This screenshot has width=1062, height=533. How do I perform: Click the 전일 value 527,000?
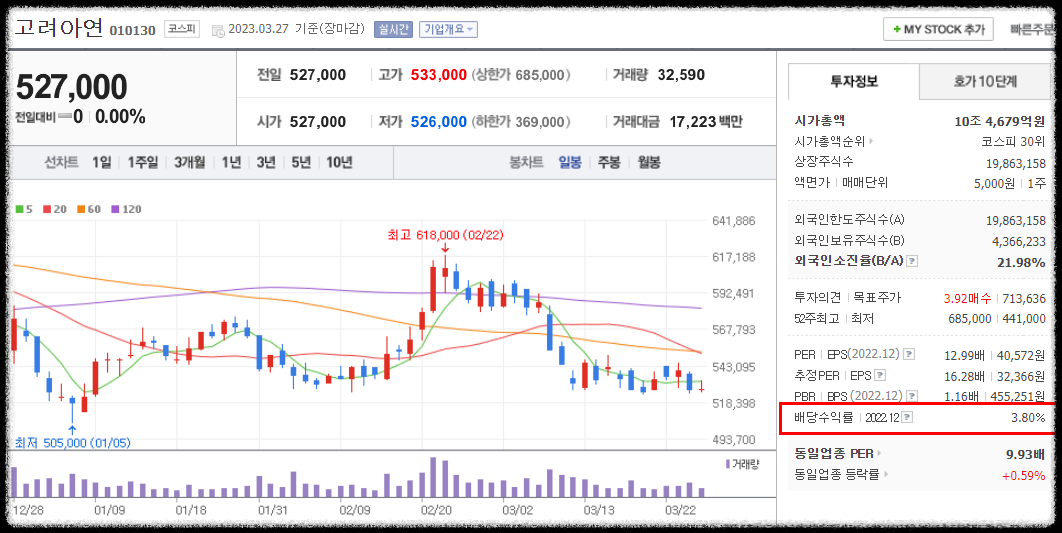[x=318, y=75]
